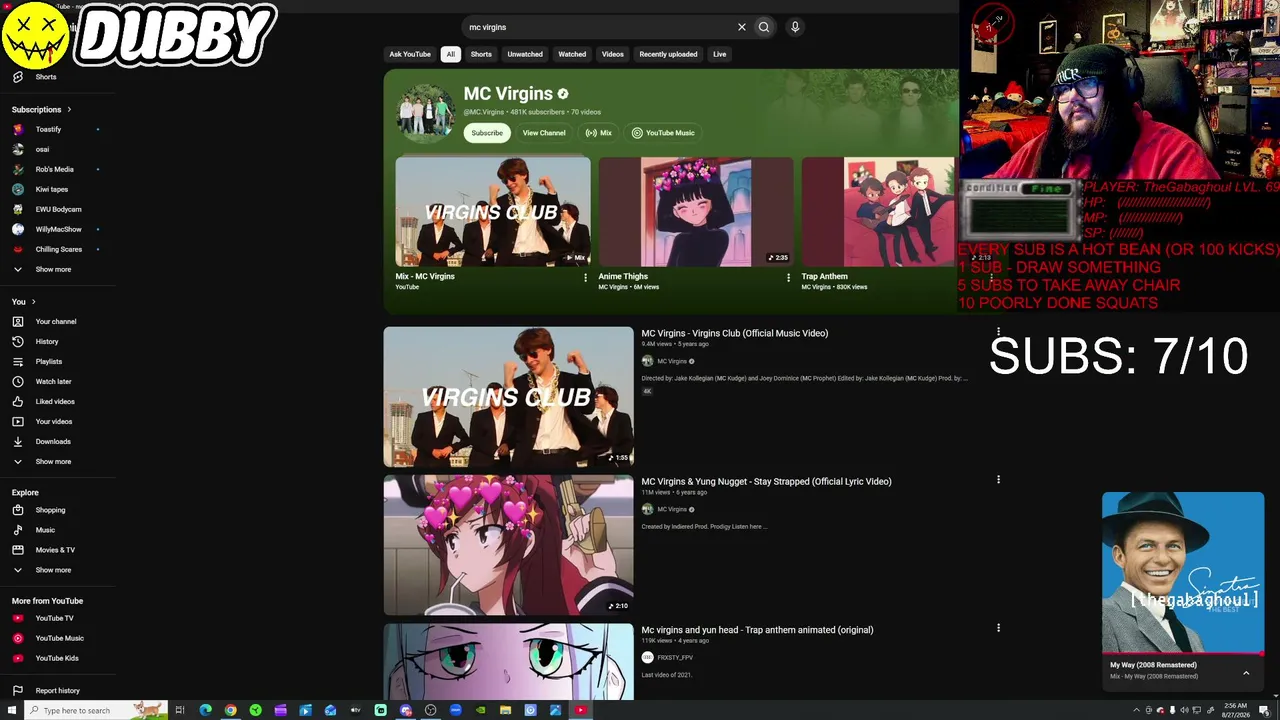Select the Shorts filter chip
The image size is (1280, 720).
481,54
